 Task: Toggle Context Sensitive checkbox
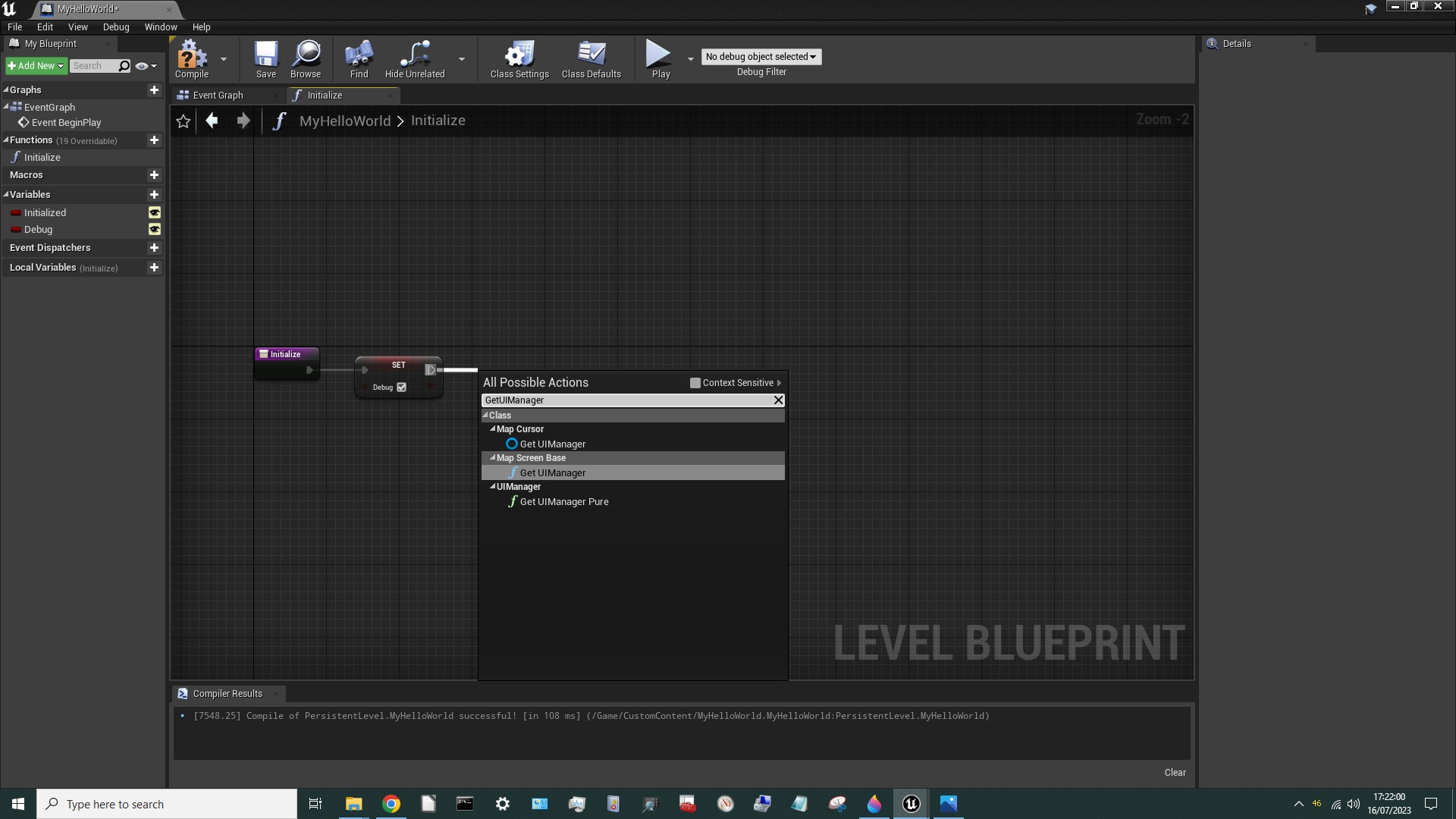(695, 383)
